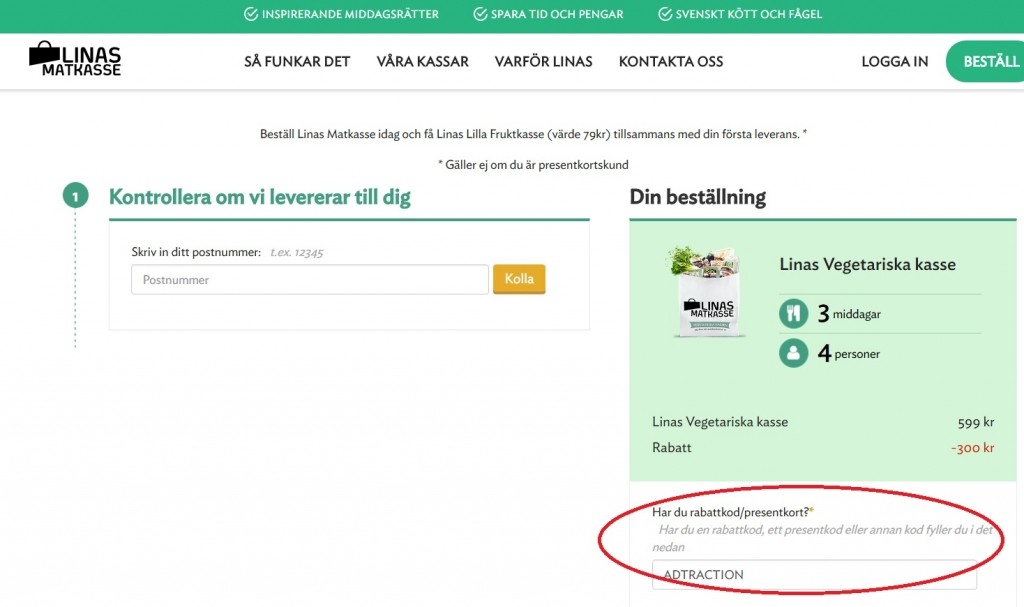Click the -300 kr discount amount
The height and width of the screenshot is (607, 1024).
point(972,448)
